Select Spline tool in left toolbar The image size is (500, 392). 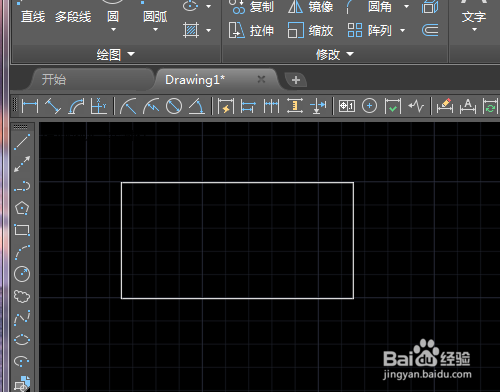coord(22,318)
